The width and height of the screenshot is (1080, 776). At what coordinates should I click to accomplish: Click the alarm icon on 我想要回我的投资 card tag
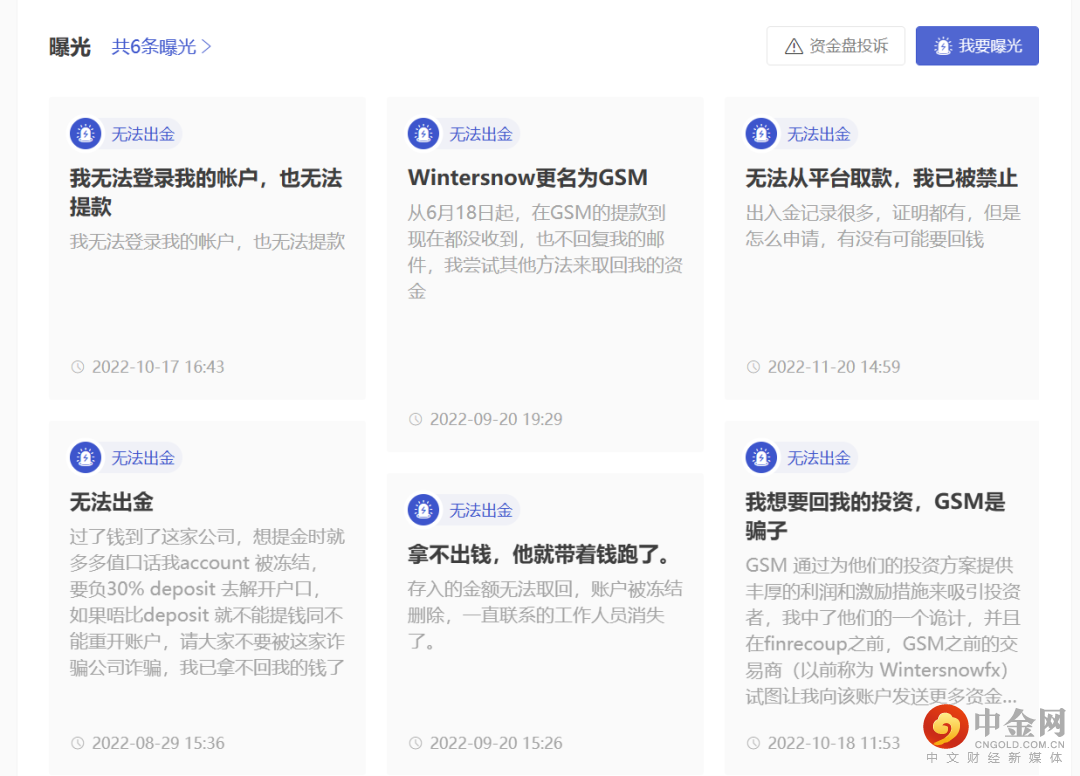pos(762,457)
